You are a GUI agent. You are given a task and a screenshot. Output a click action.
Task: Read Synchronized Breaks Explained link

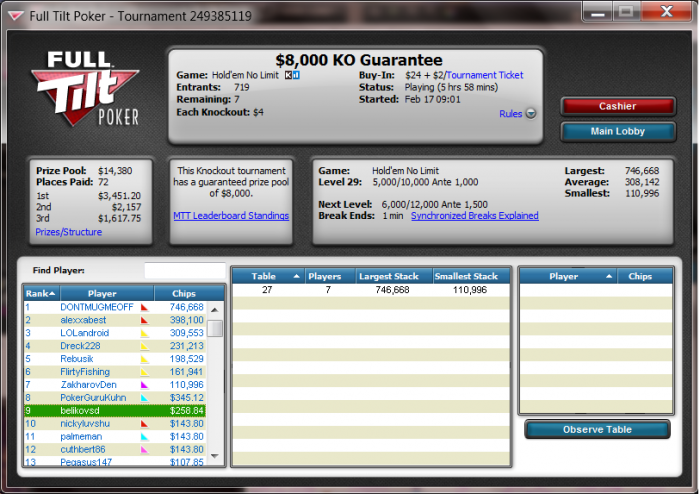click(x=475, y=216)
